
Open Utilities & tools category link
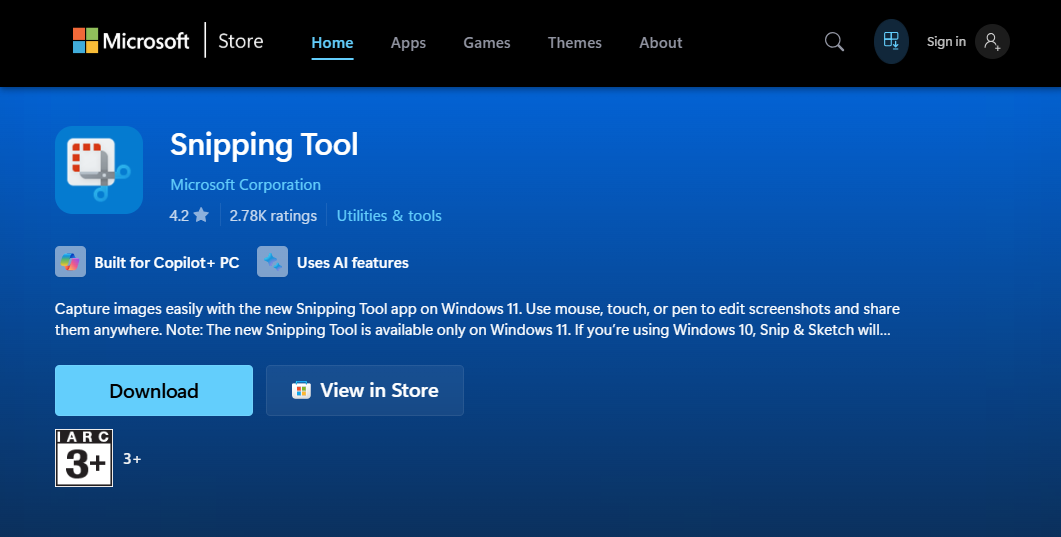(x=389, y=216)
